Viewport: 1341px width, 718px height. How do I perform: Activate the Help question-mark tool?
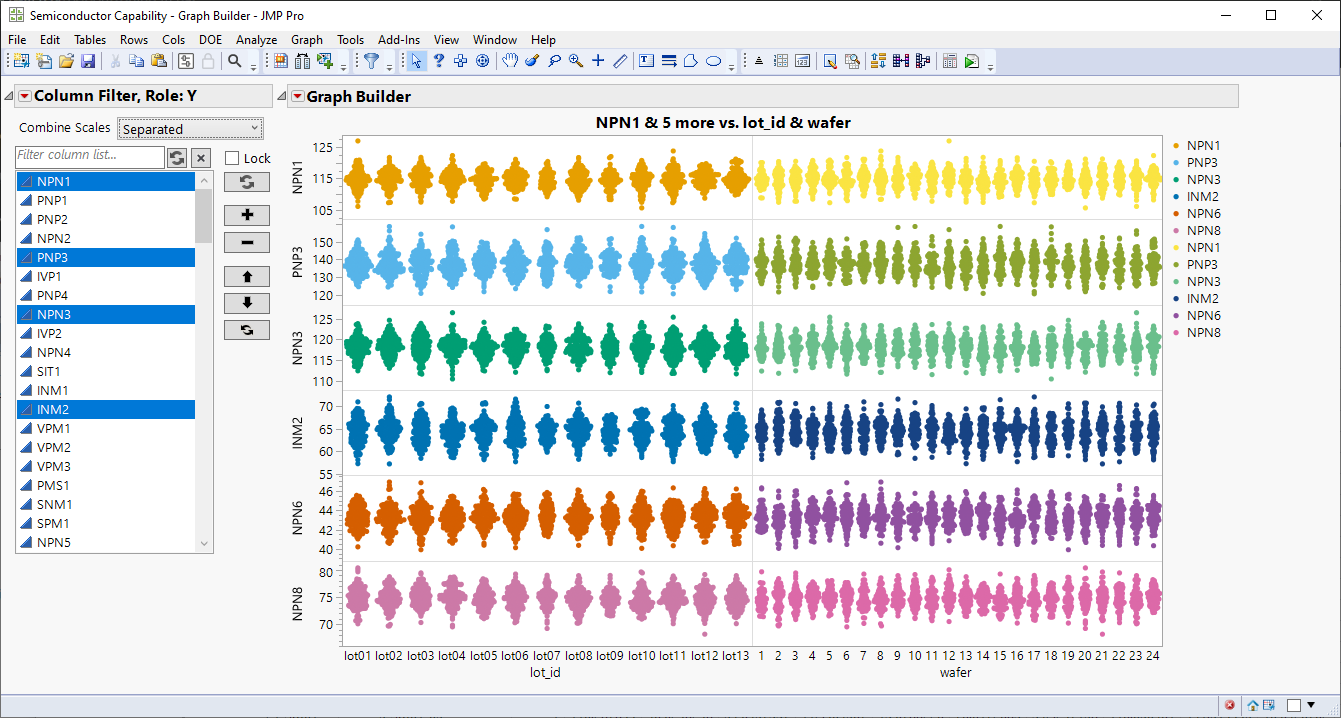(438, 61)
